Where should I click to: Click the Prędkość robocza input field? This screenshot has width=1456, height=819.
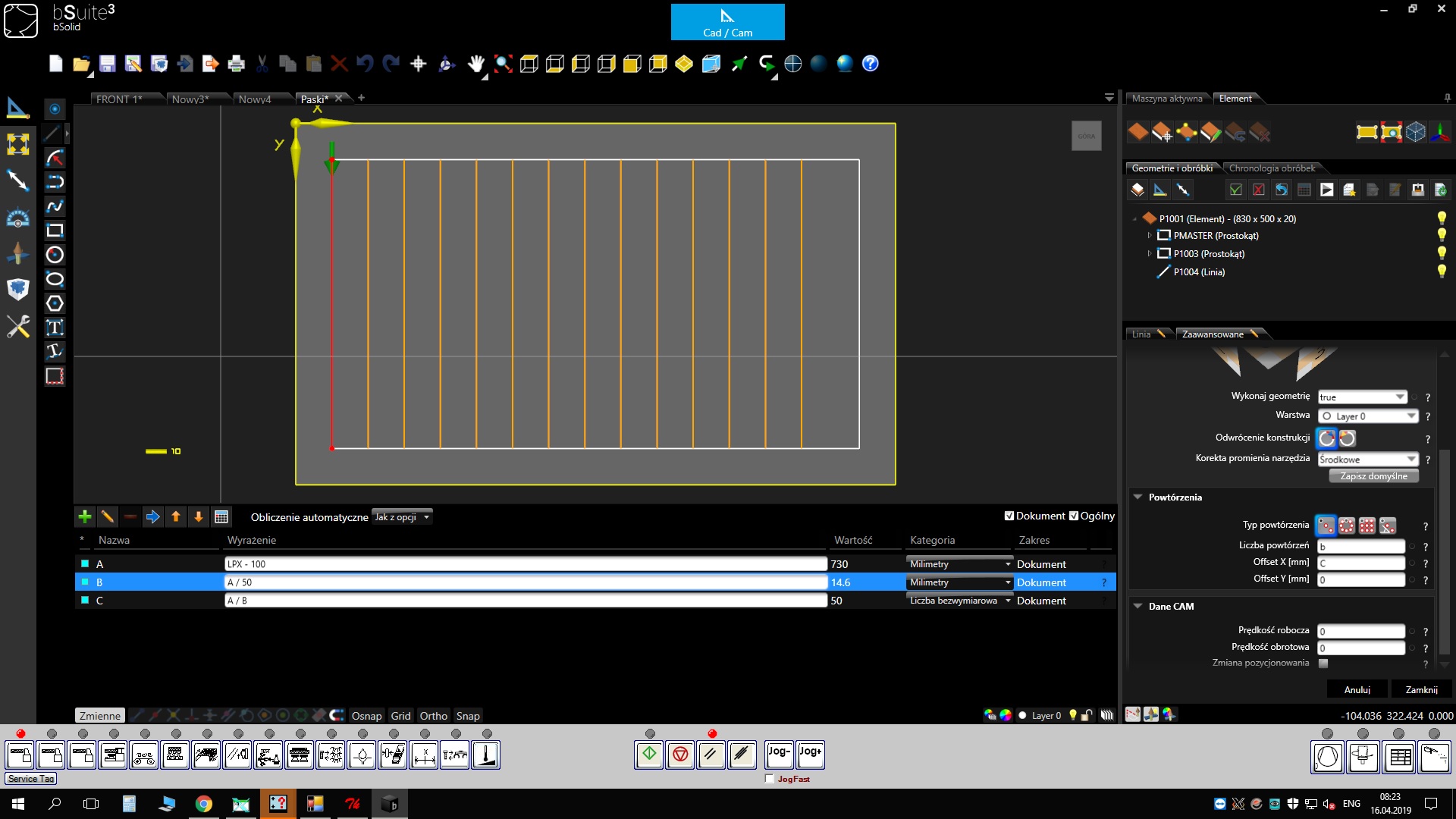[1361, 632]
